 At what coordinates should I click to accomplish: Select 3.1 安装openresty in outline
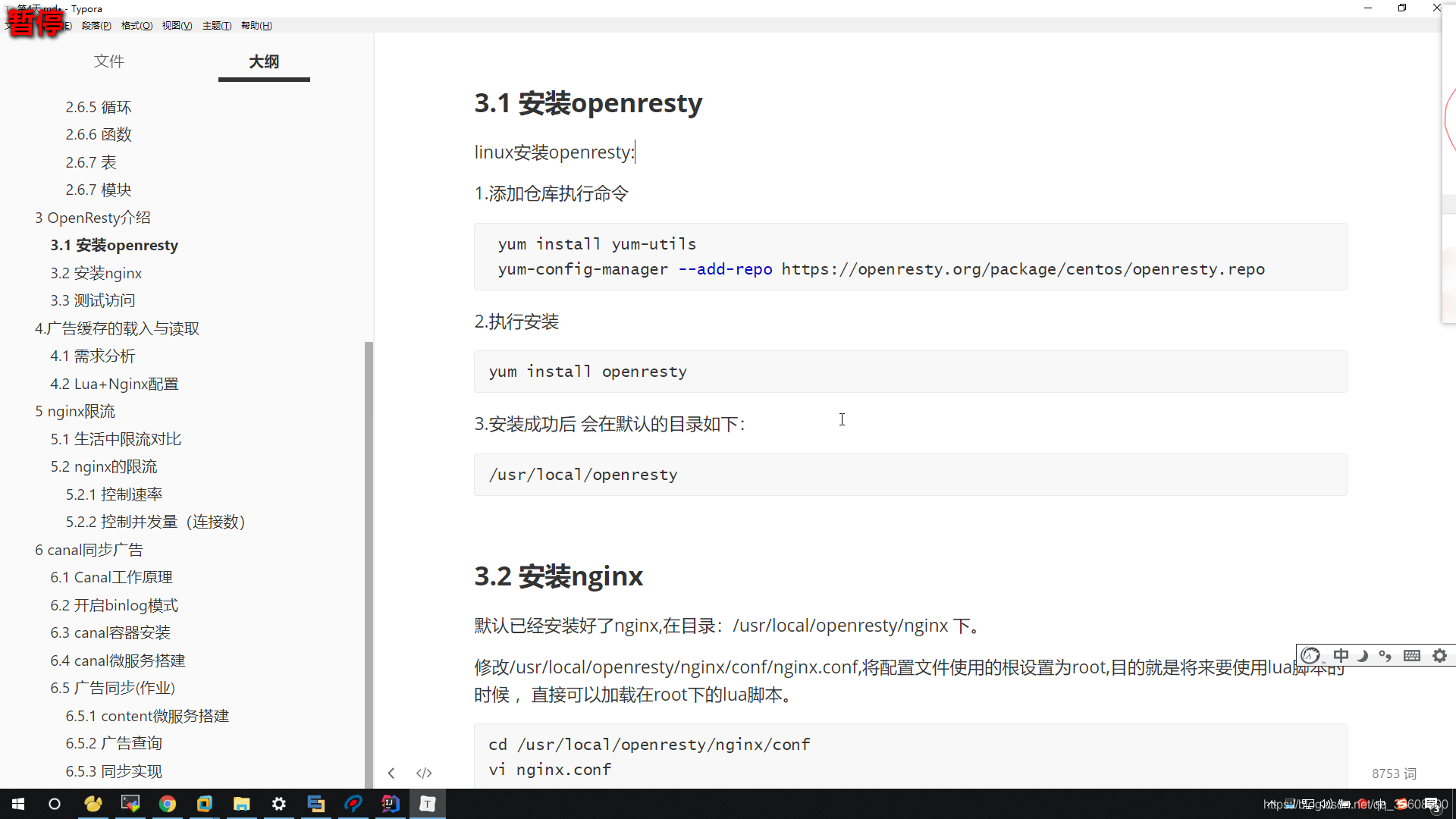[115, 245]
